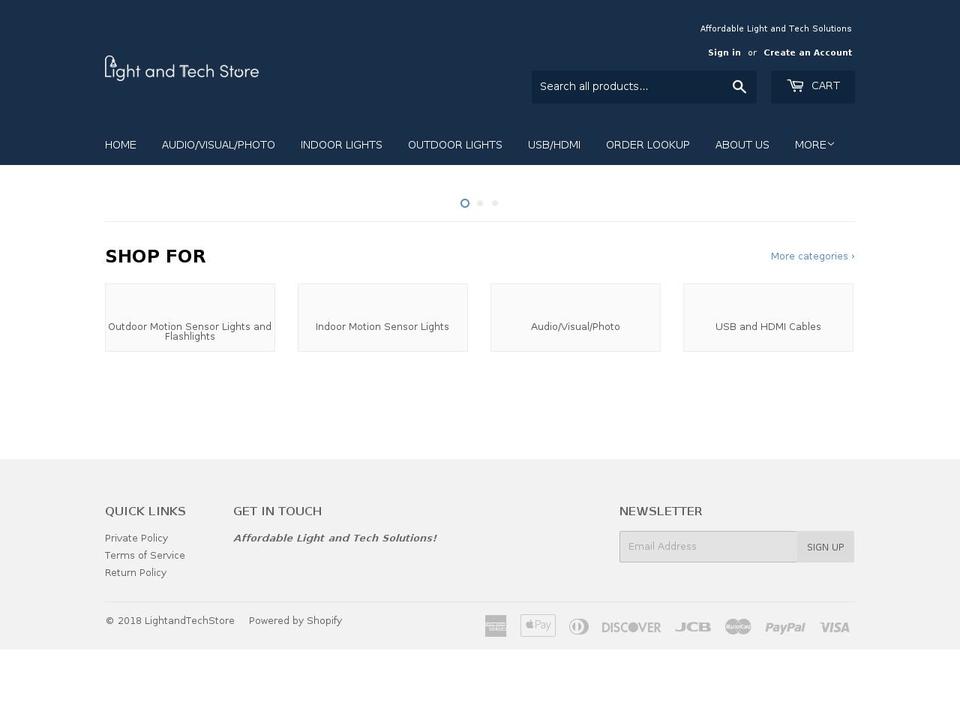The width and height of the screenshot is (960, 720).
Task: Go to the HOME menu item
Action: pyautogui.click(x=121, y=145)
